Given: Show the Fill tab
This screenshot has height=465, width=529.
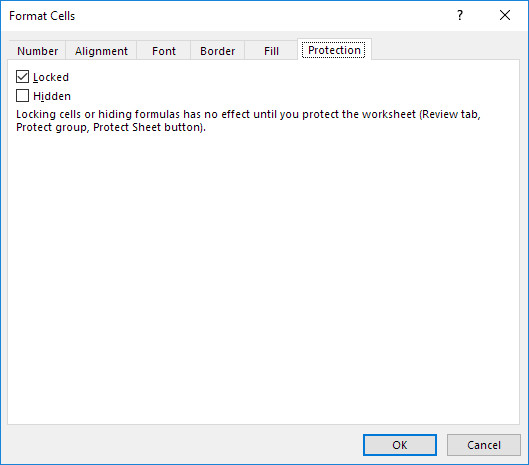Looking at the screenshot, I should [x=271, y=51].
